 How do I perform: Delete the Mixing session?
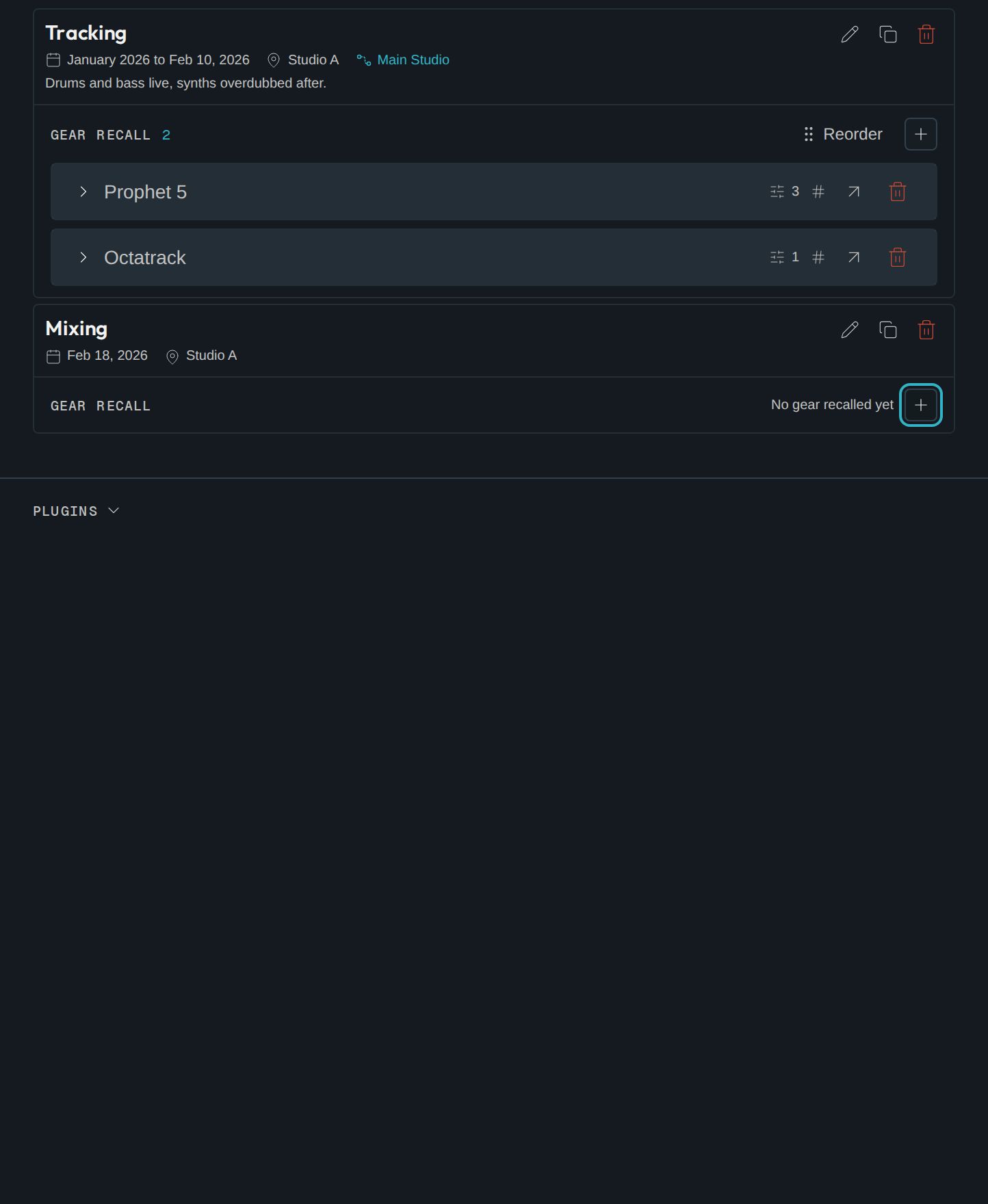[x=926, y=330]
